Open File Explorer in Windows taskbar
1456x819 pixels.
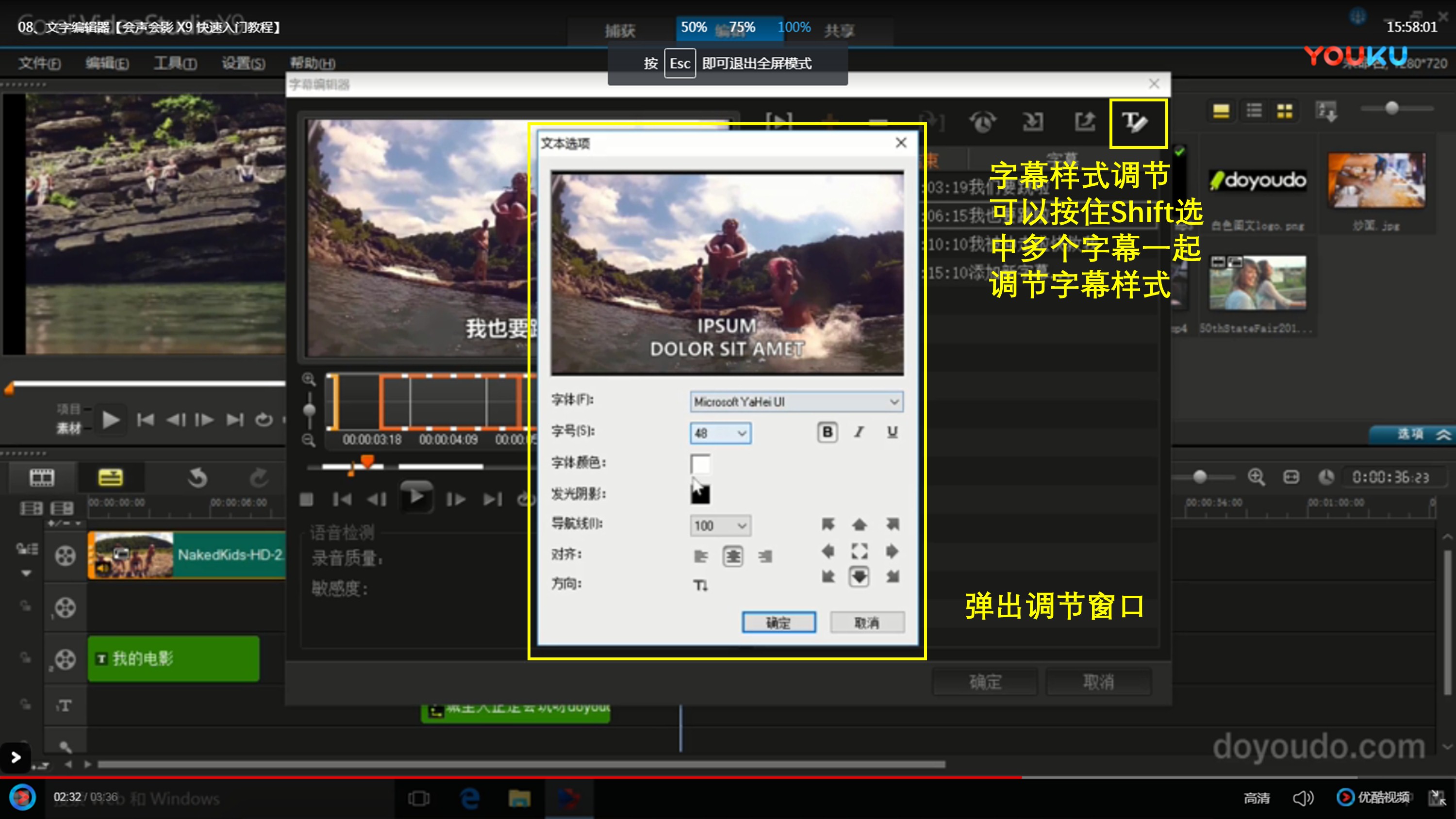pos(519,799)
